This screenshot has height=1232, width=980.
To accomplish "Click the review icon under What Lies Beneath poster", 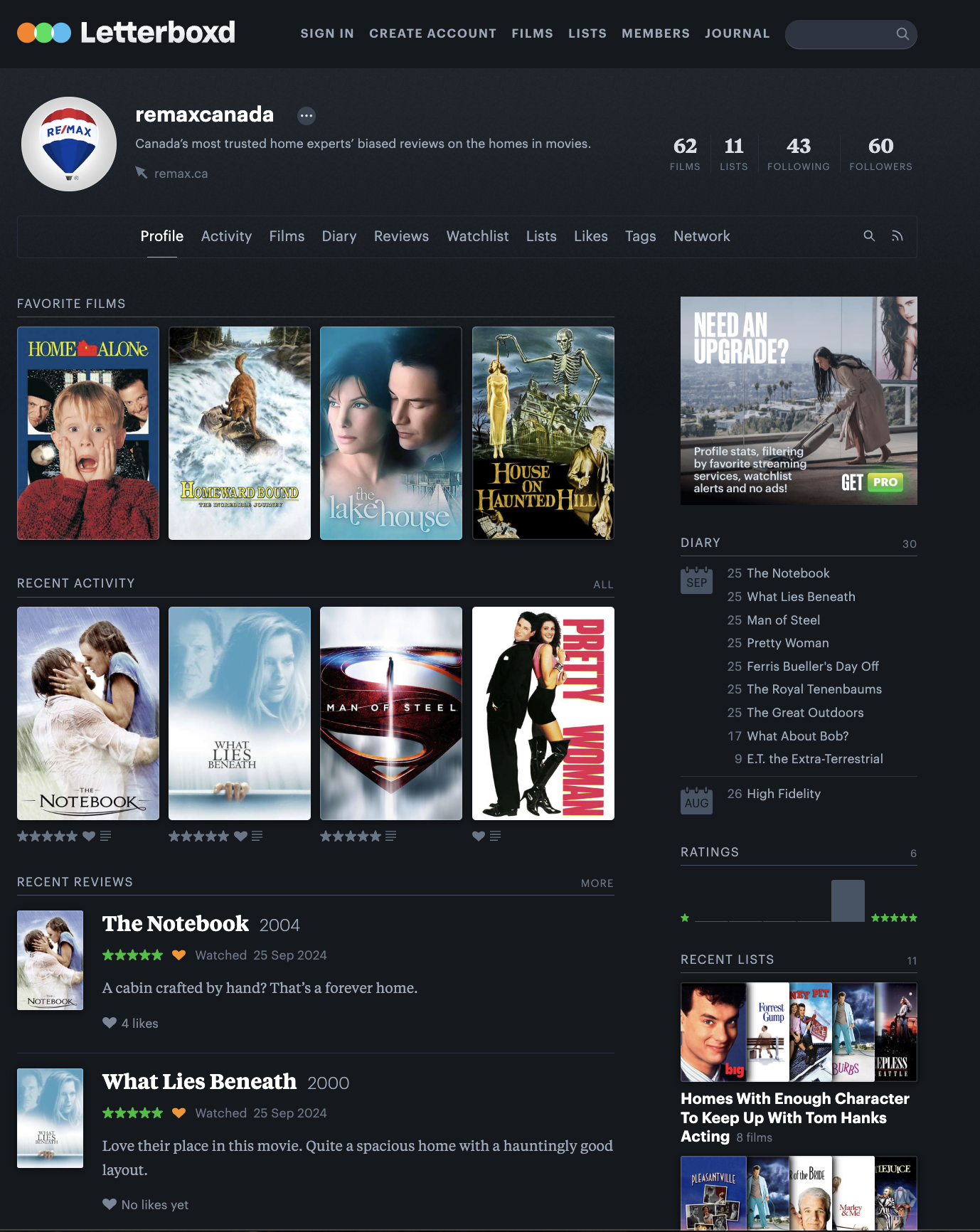I will [257, 836].
